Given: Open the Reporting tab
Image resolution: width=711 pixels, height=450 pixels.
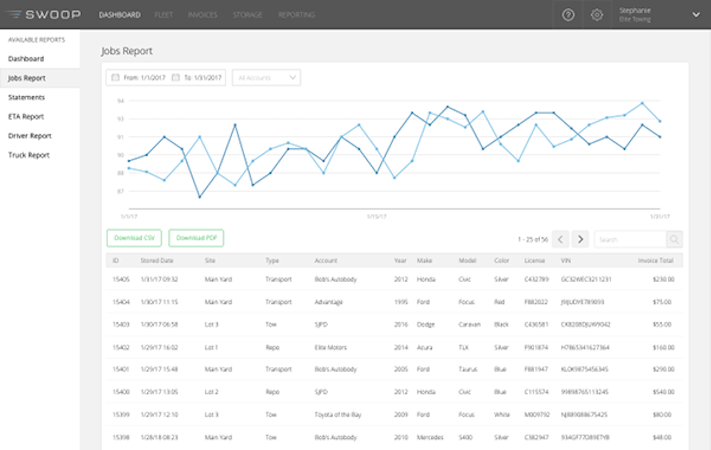Looking at the screenshot, I should tap(297, 15).
